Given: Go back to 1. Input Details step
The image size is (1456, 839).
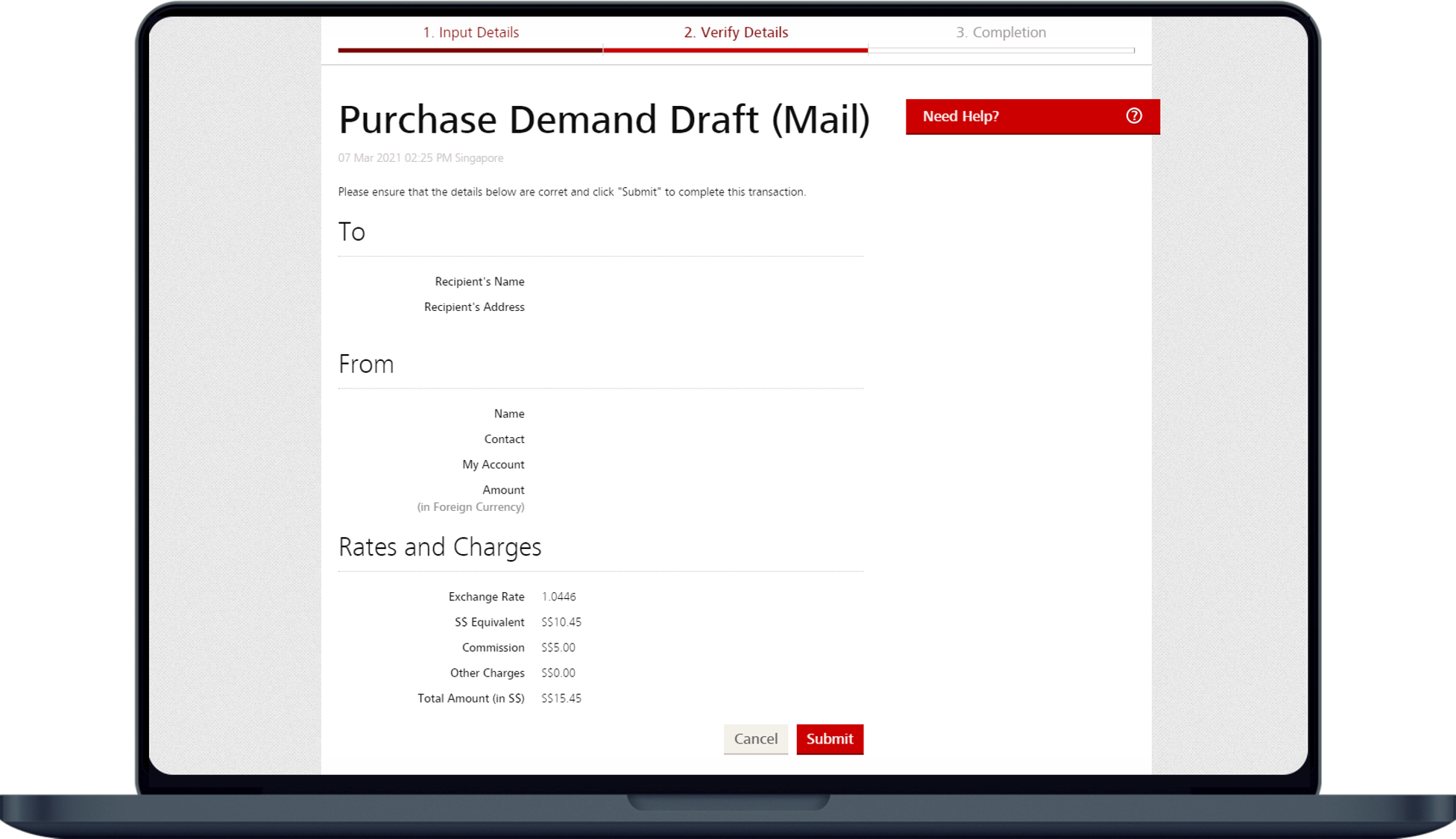Looking at the screenshot, I should [470, 32].
